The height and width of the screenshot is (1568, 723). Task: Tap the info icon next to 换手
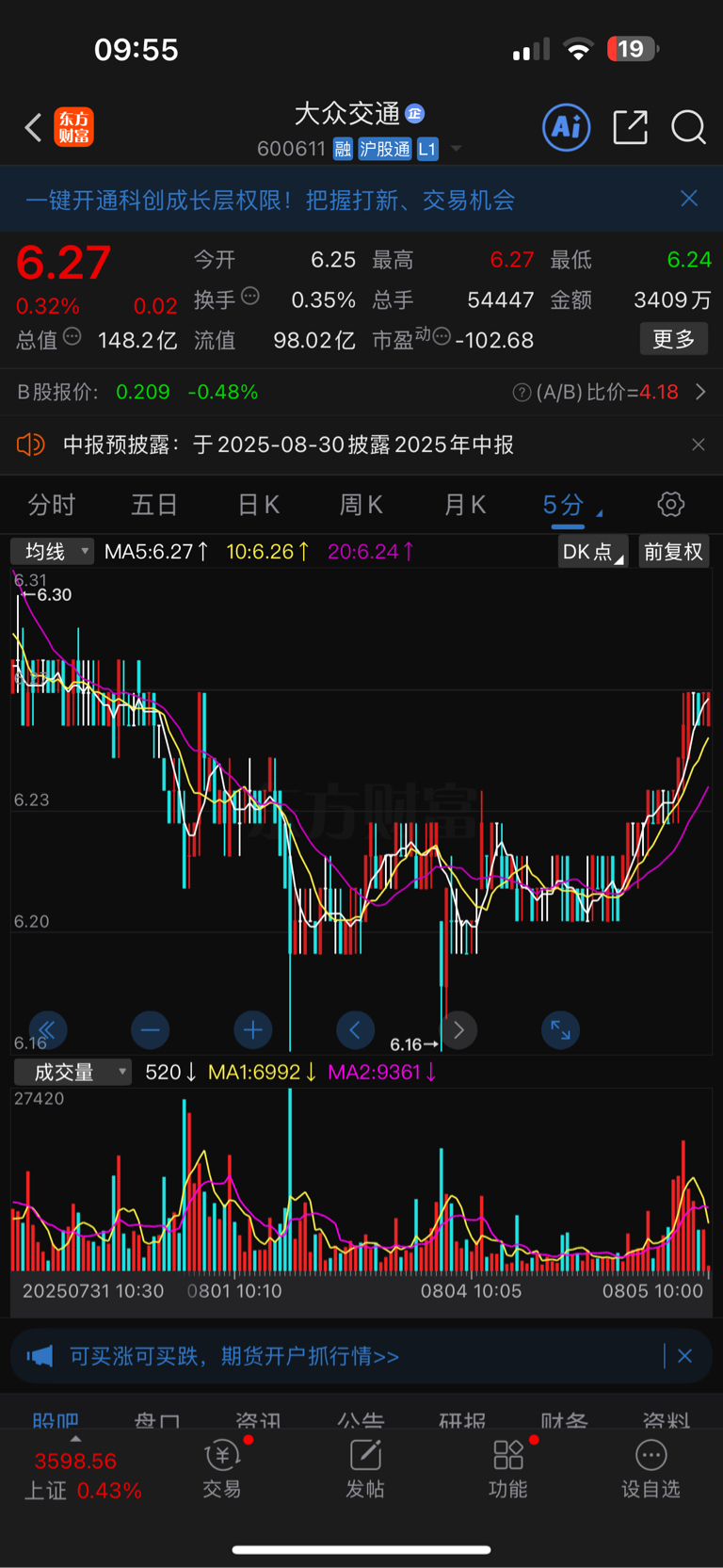250,296
